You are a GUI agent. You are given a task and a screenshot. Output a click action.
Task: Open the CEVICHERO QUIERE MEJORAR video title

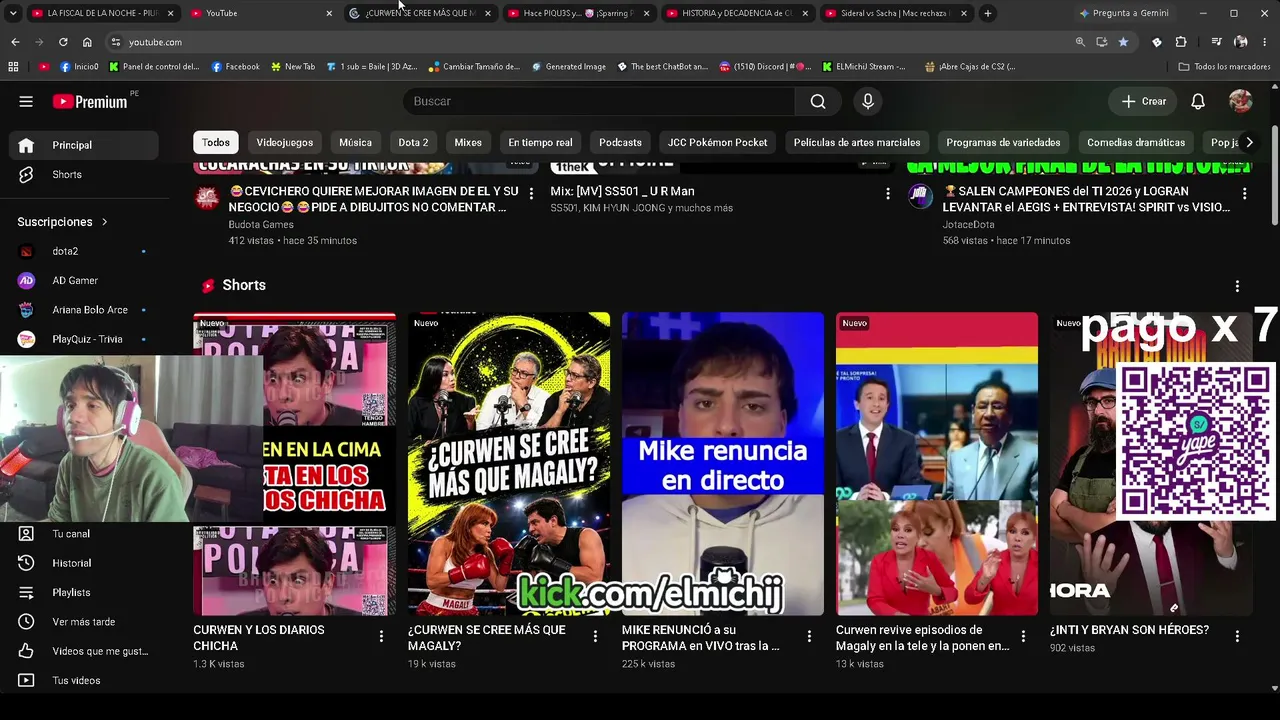(x=374, y=199)
